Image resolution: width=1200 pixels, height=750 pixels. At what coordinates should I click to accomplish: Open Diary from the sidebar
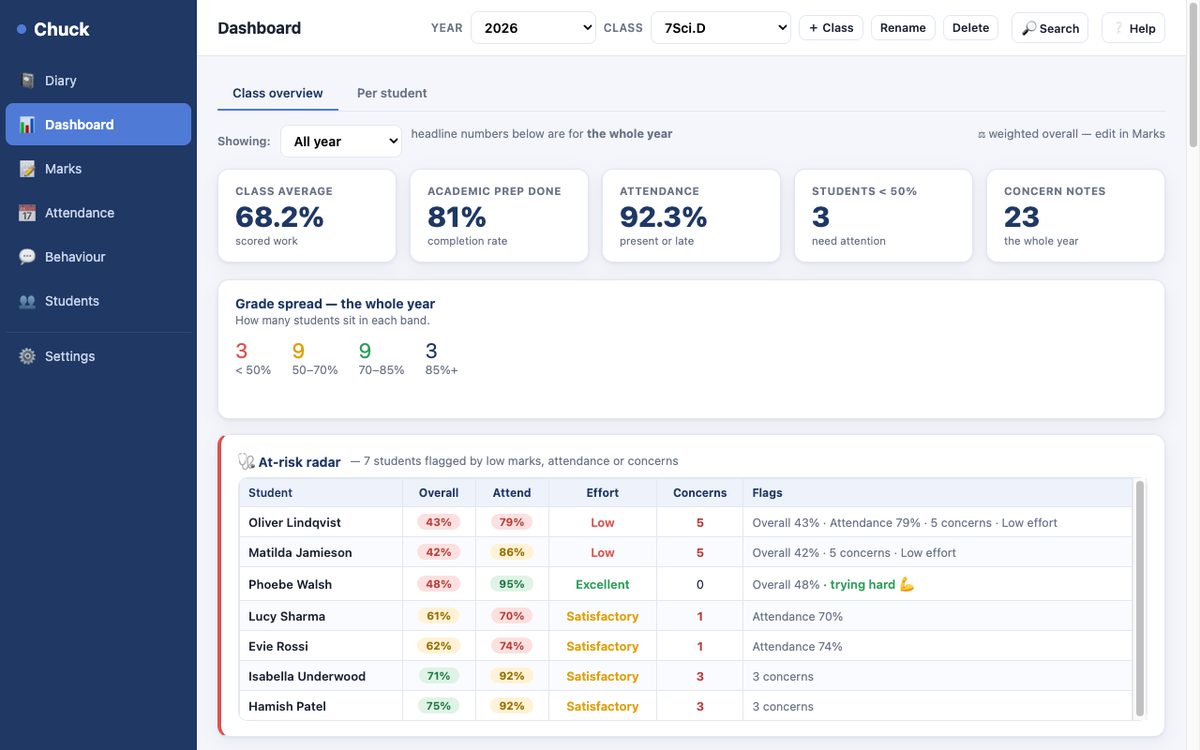98,81
